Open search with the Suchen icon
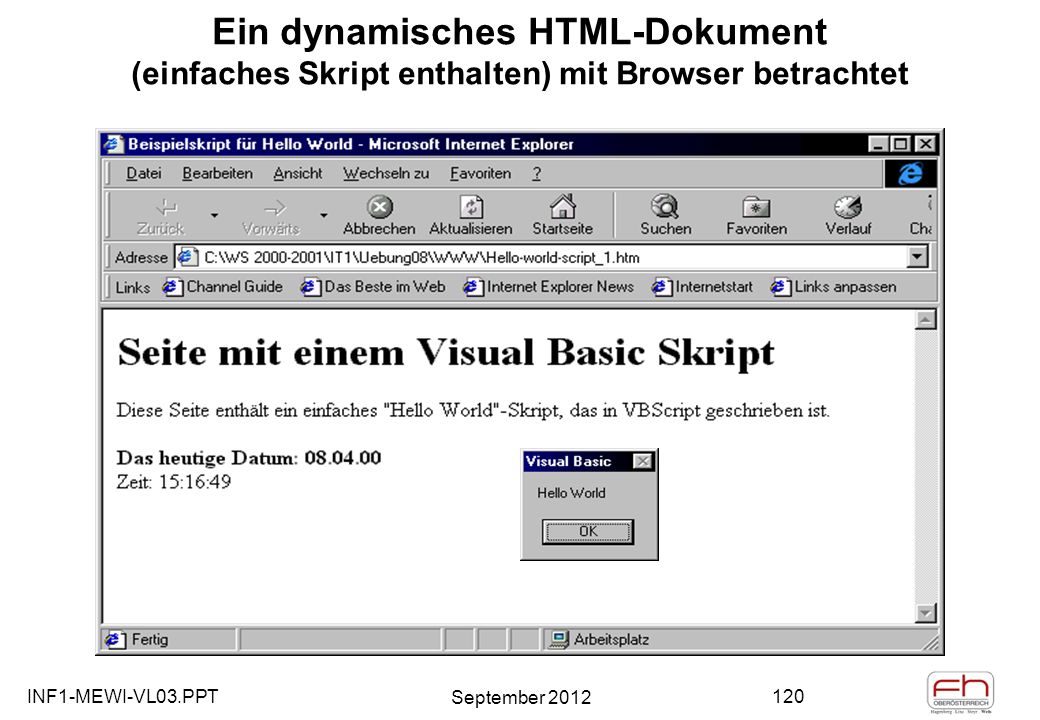Viewport: 1040px width, 720px height. click(x=665, y=206)
